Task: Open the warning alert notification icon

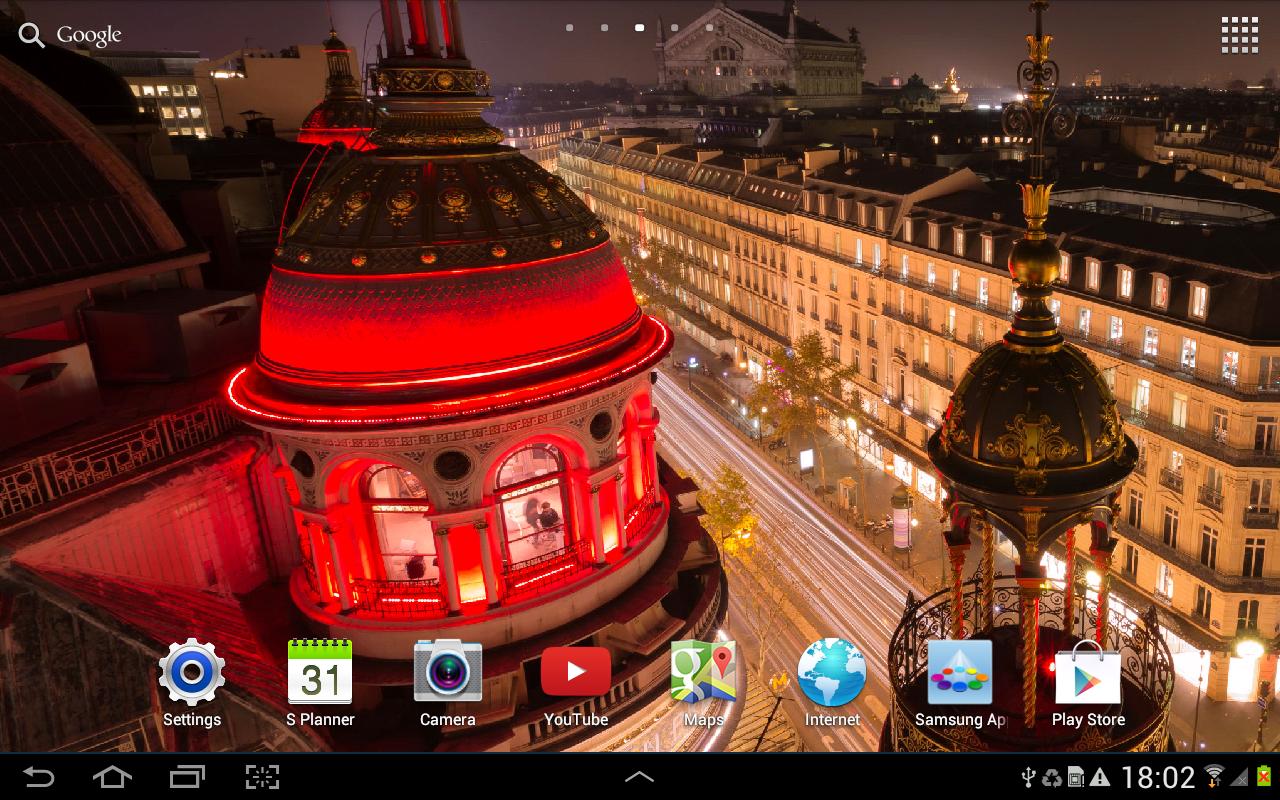Action: point(1100,777)
